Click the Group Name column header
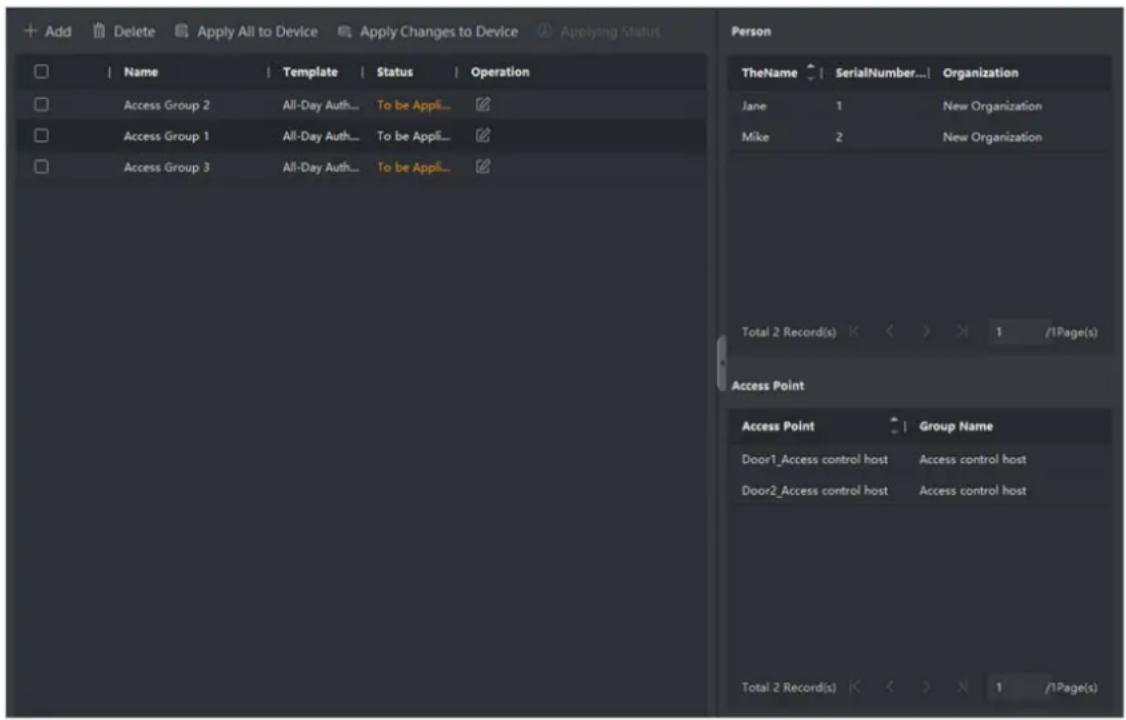The height and width of the screenshot is (720, 1126). point(956,426)
